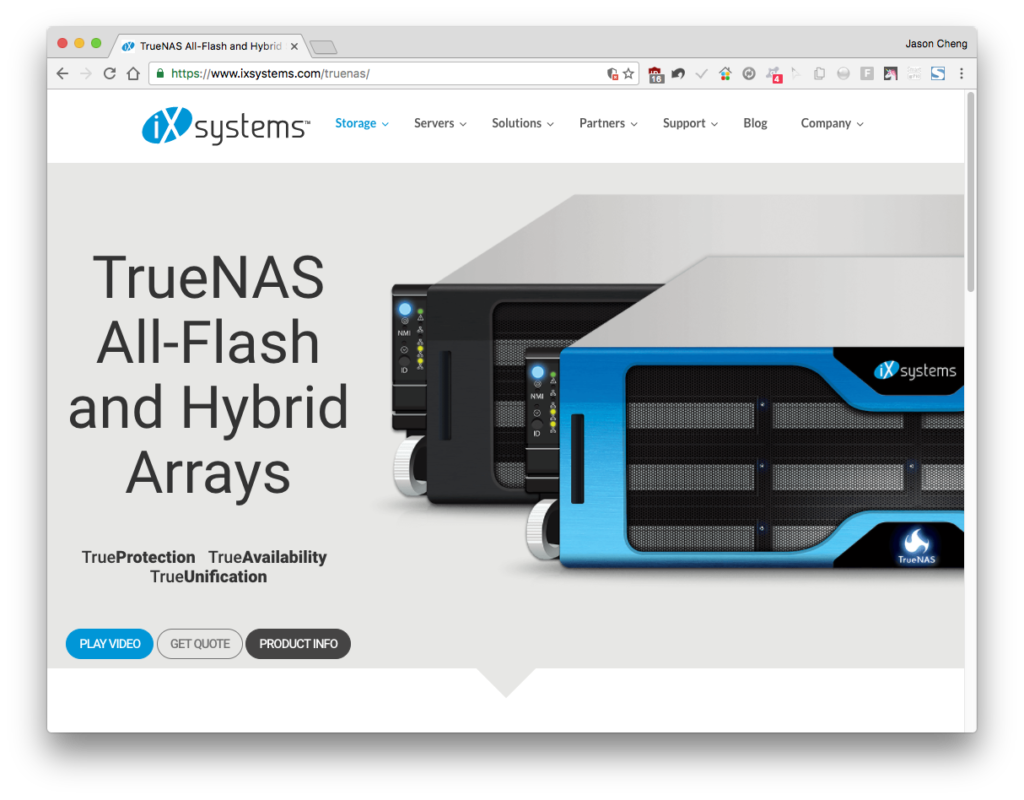Open the colorful house extension icon
This screenshot has height=800, width=1024.
[x=725, y=74]
